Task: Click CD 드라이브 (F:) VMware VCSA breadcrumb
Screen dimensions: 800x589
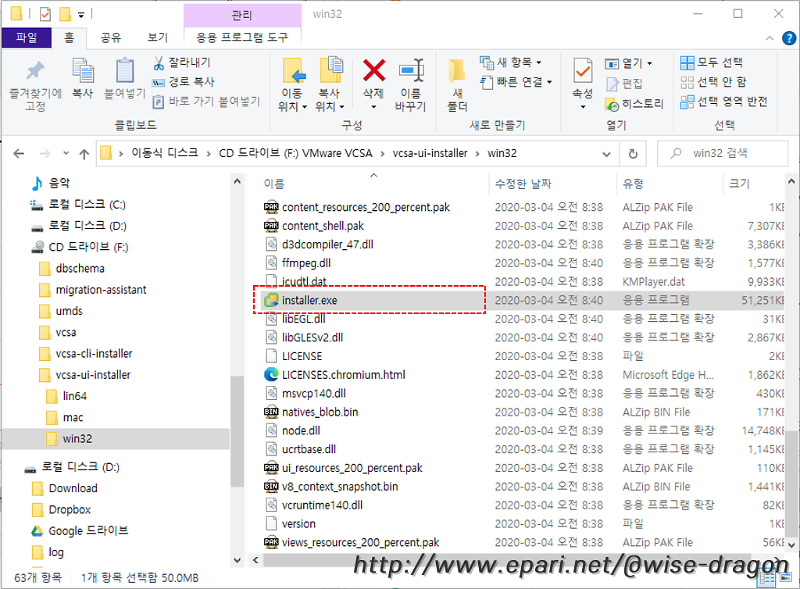Action: (295, 153)
